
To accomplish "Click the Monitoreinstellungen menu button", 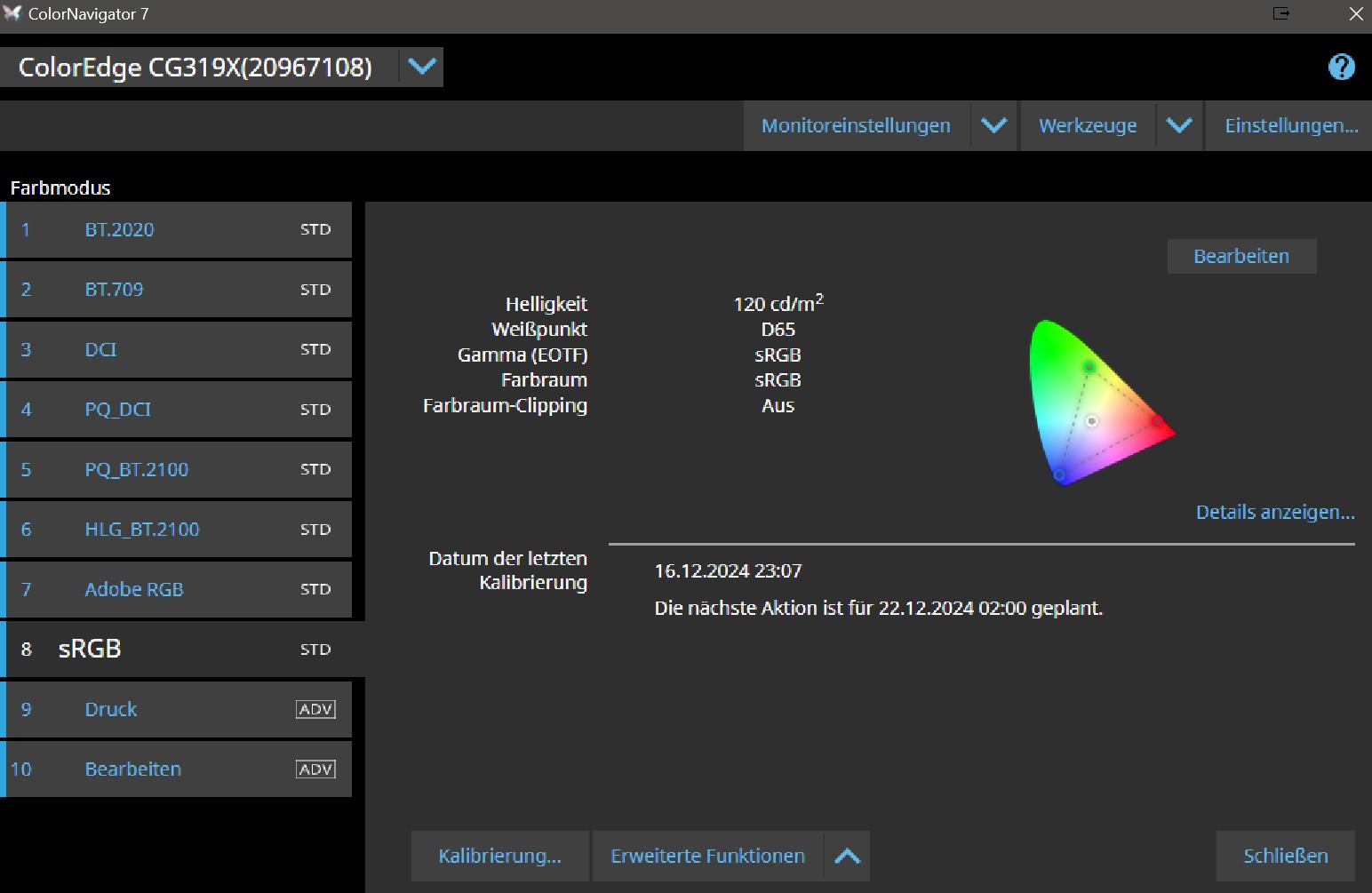I will tap(856, 125).
